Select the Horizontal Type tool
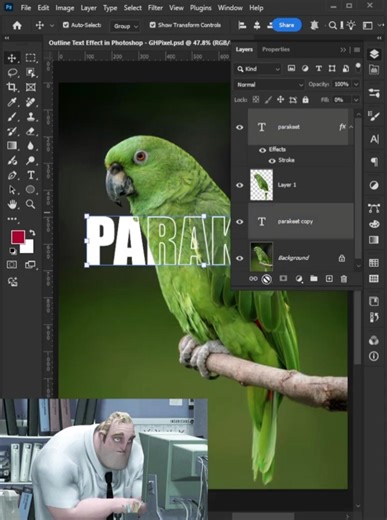The height and width of the screenshot is (520, 387). [31, 175]
